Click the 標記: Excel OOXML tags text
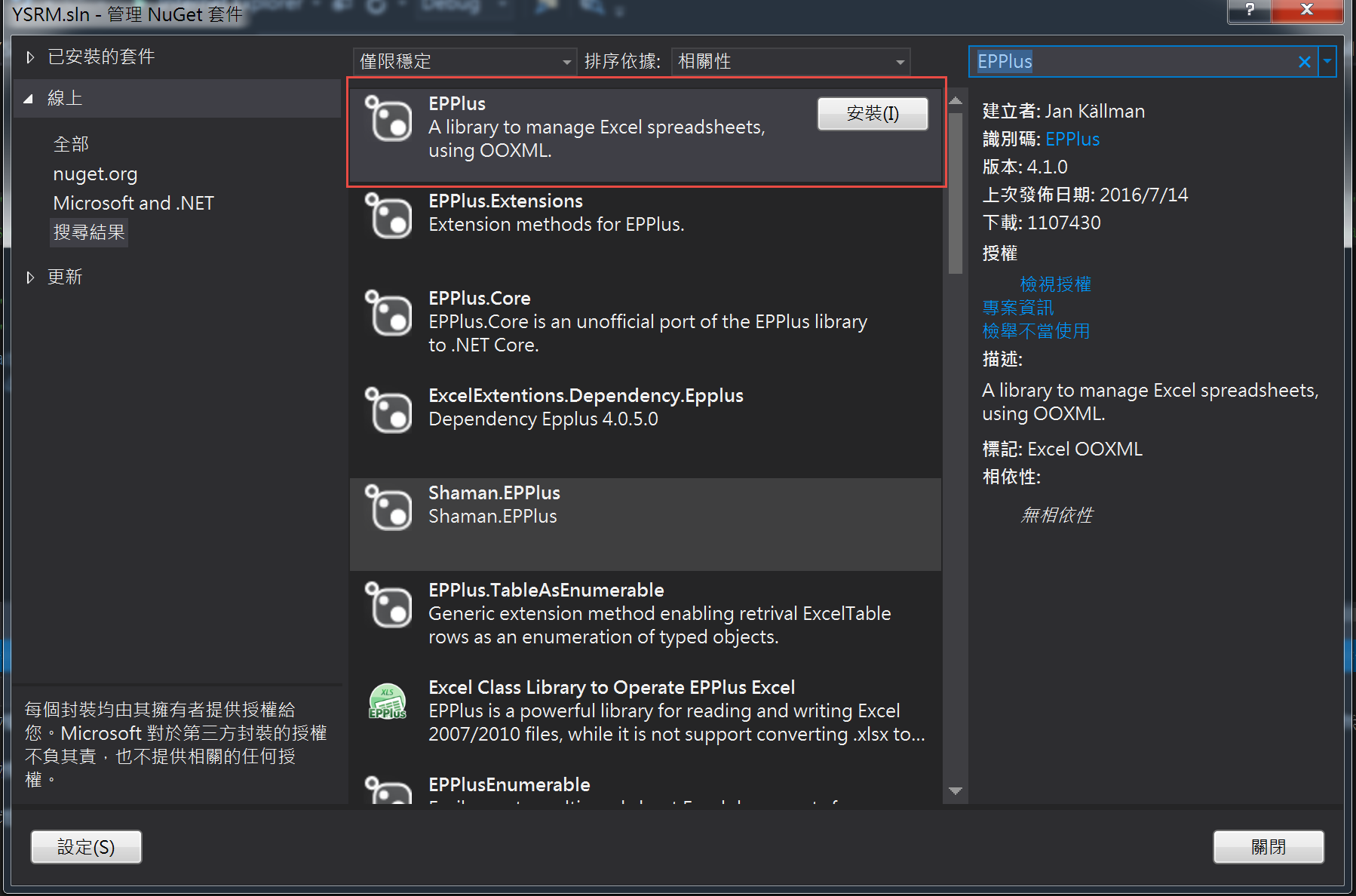 (1062, 450)
